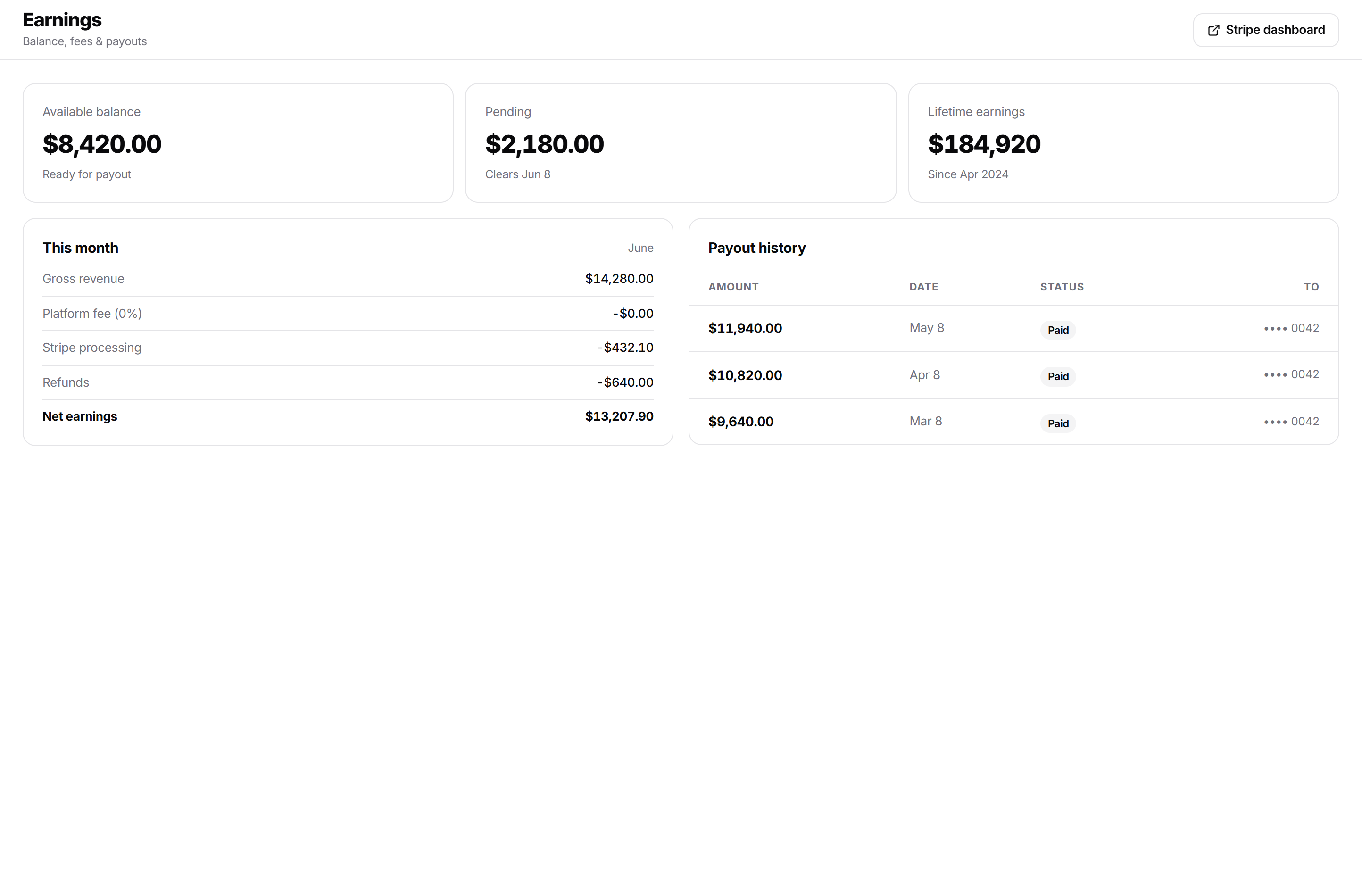Screen dimensions: 1362x896
Task: Open the Lifetime earnings card
Action: click(x=1123, y=143)
